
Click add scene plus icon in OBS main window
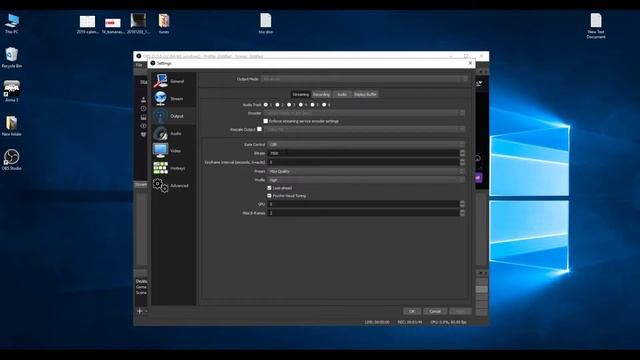click(140, 311)
